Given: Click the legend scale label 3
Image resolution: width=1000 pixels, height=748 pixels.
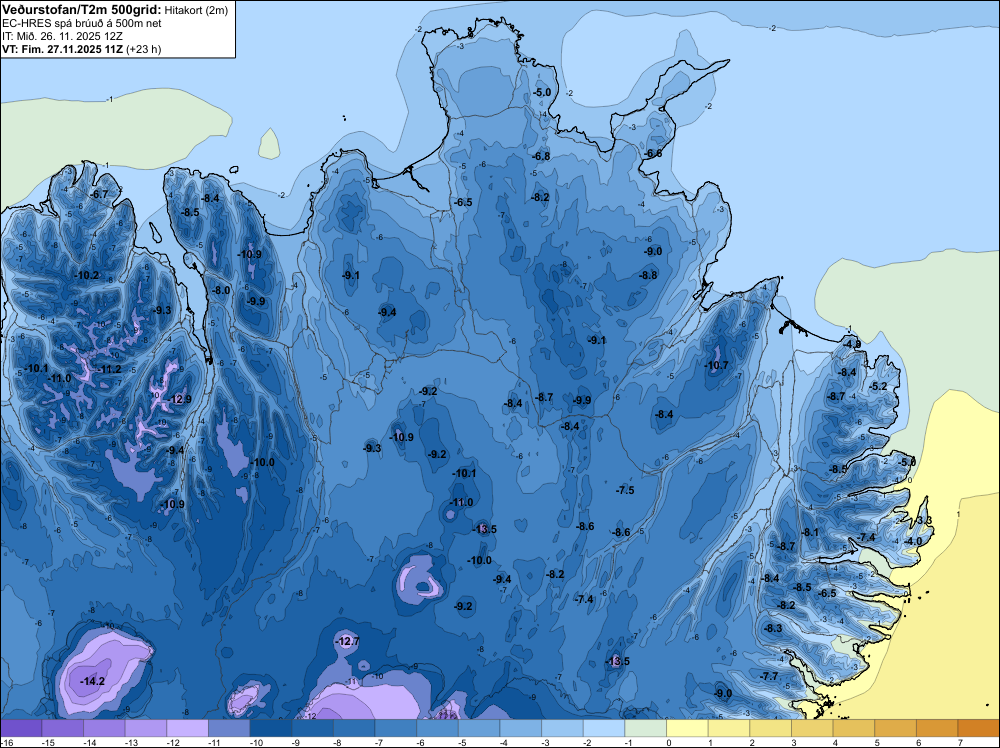Looking at the screenshot, I should point(794,742).
